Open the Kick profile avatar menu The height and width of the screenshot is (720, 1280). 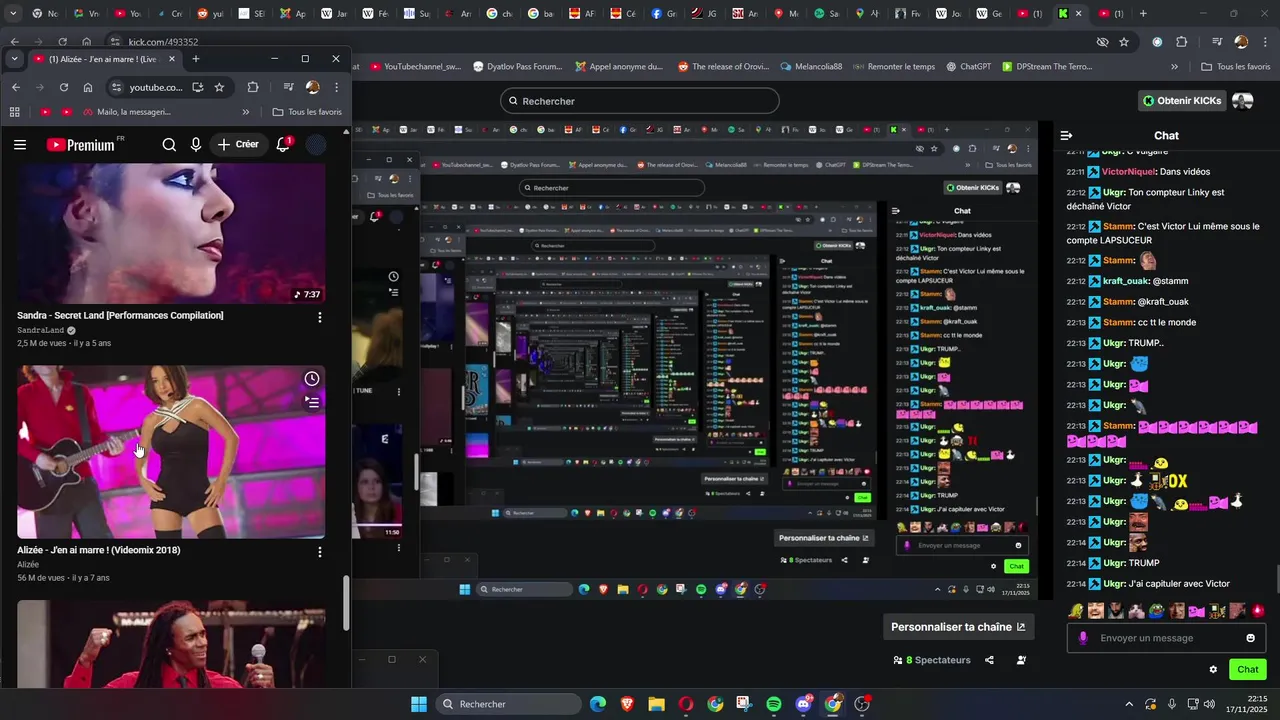(1243, 101)
